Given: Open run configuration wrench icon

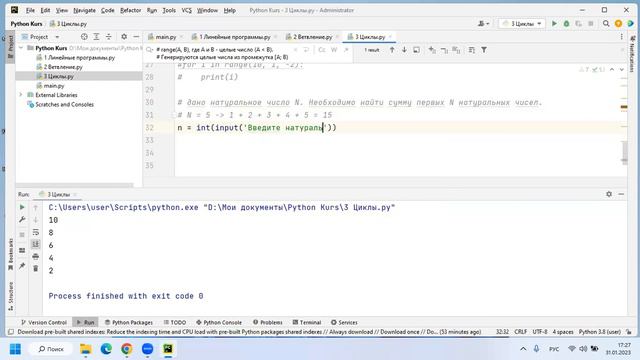Looking at the screenshot, I should click(x=22, y=220).
